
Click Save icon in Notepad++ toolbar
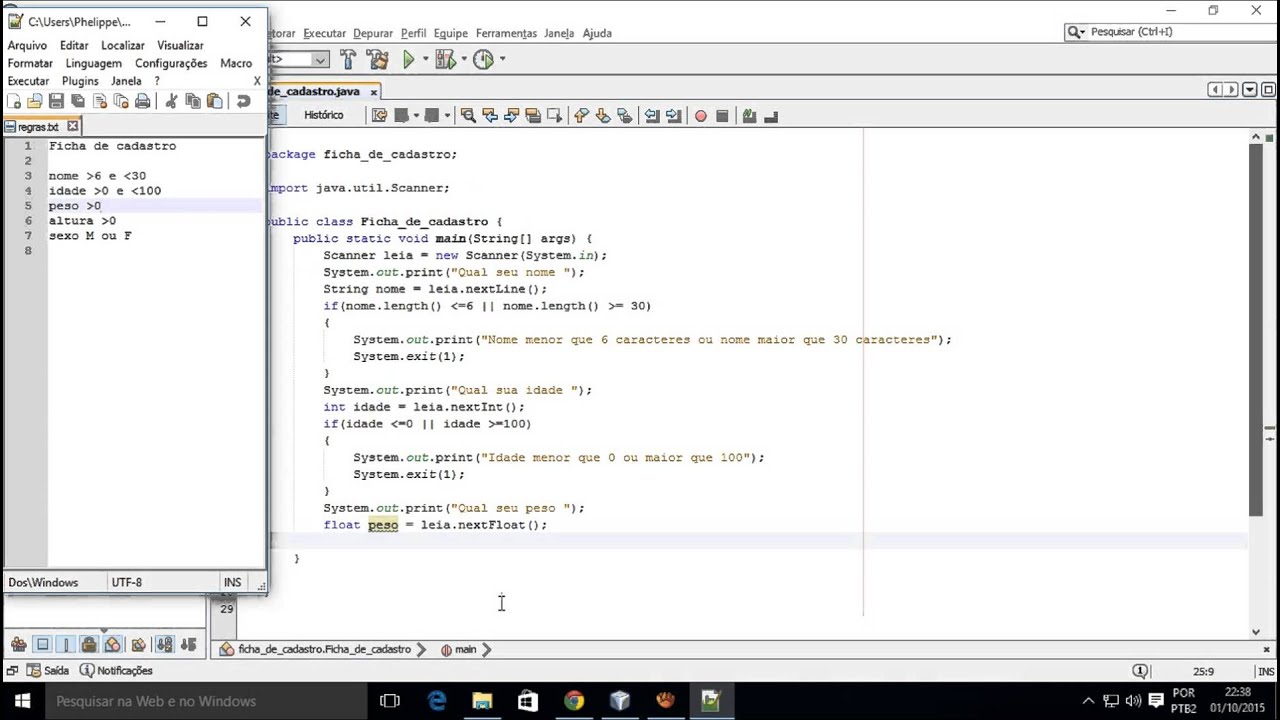56,101
